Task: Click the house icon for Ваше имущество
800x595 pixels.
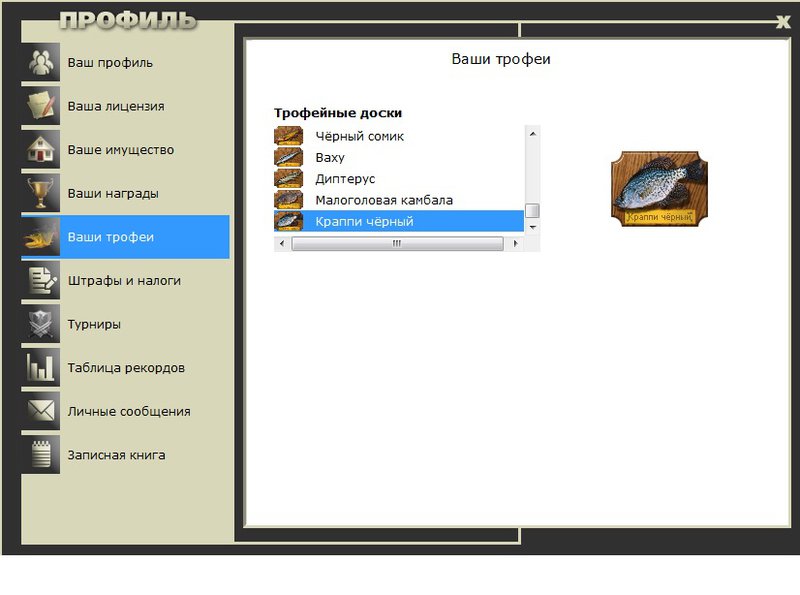Action: pos(41,150)
